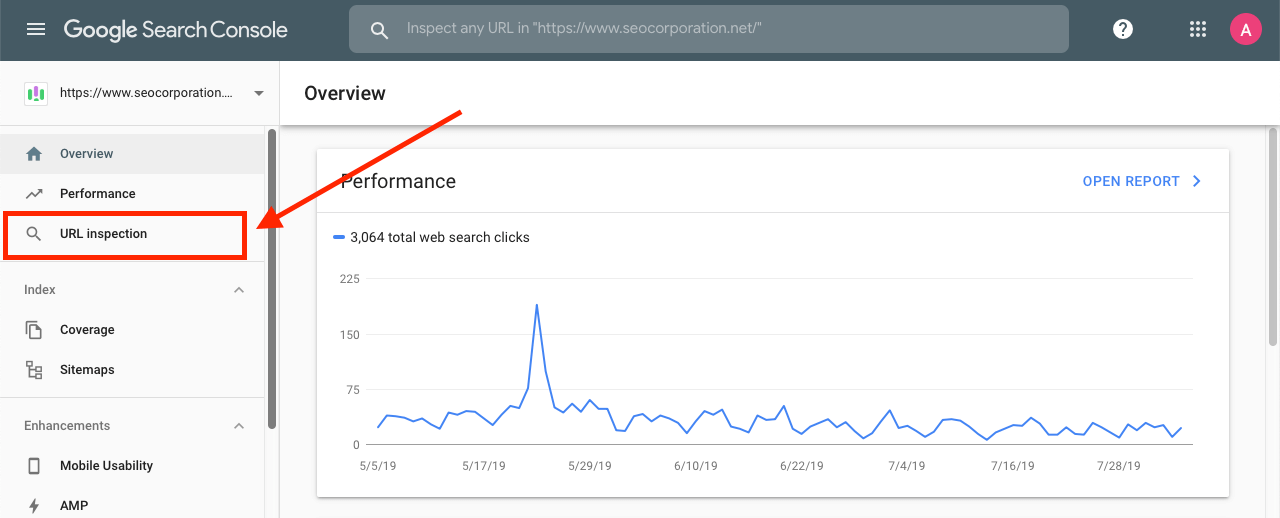Viewport: 1280px width, 518px height.
Task: Click the "Enhancements" section label
Action: (67, 426)
